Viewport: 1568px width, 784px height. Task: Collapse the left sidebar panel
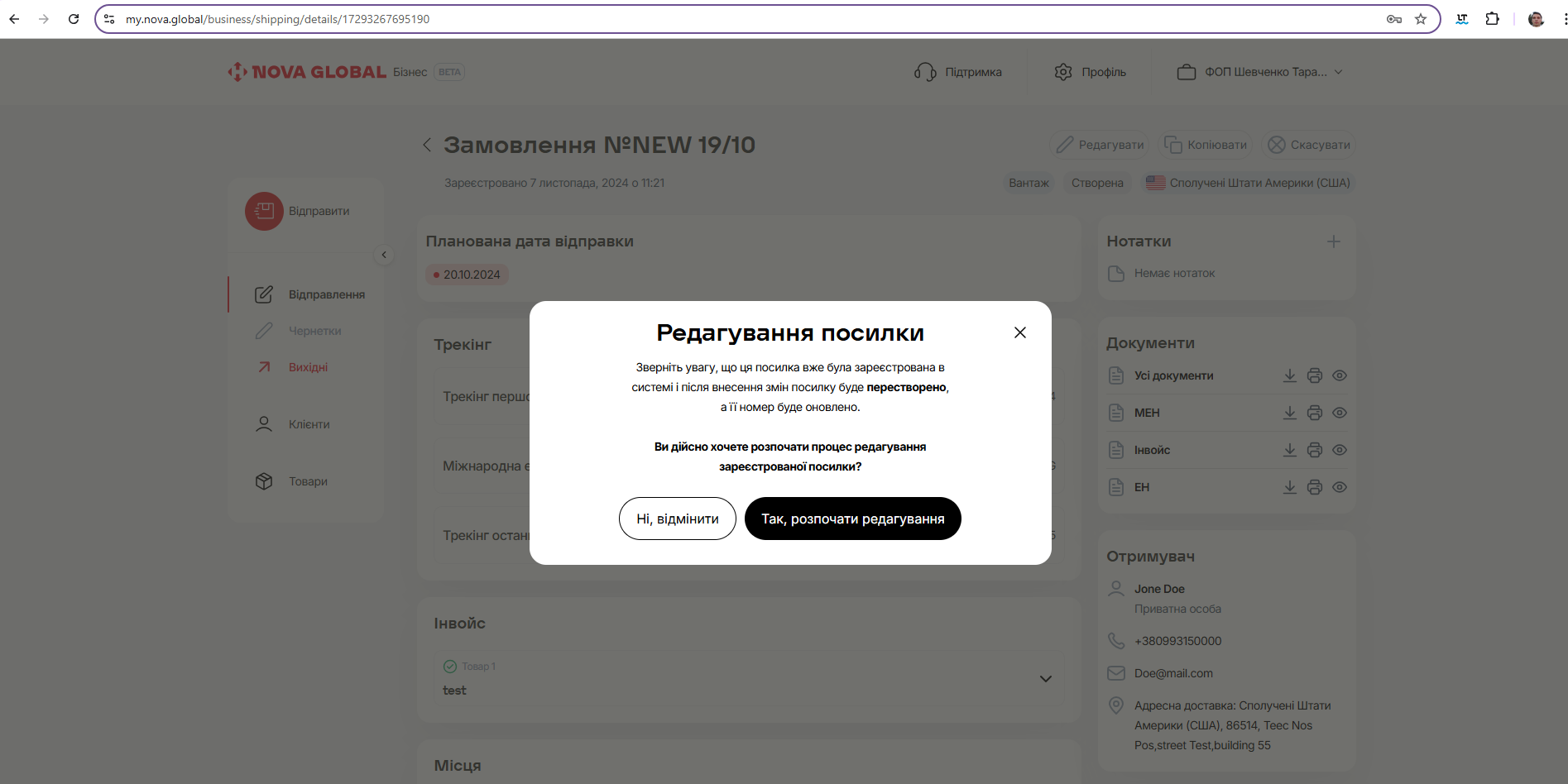(384, 255)
